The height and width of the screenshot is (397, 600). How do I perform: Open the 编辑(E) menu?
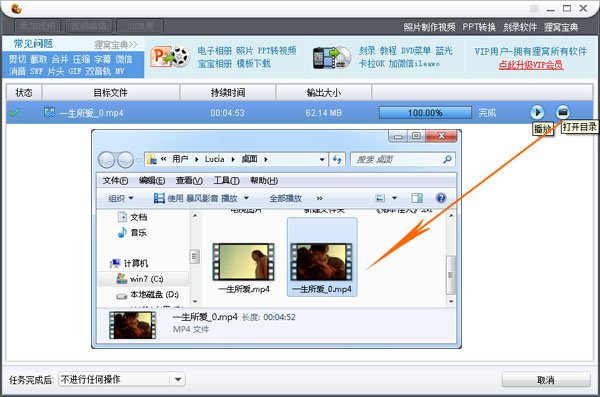tap(152, 180)
